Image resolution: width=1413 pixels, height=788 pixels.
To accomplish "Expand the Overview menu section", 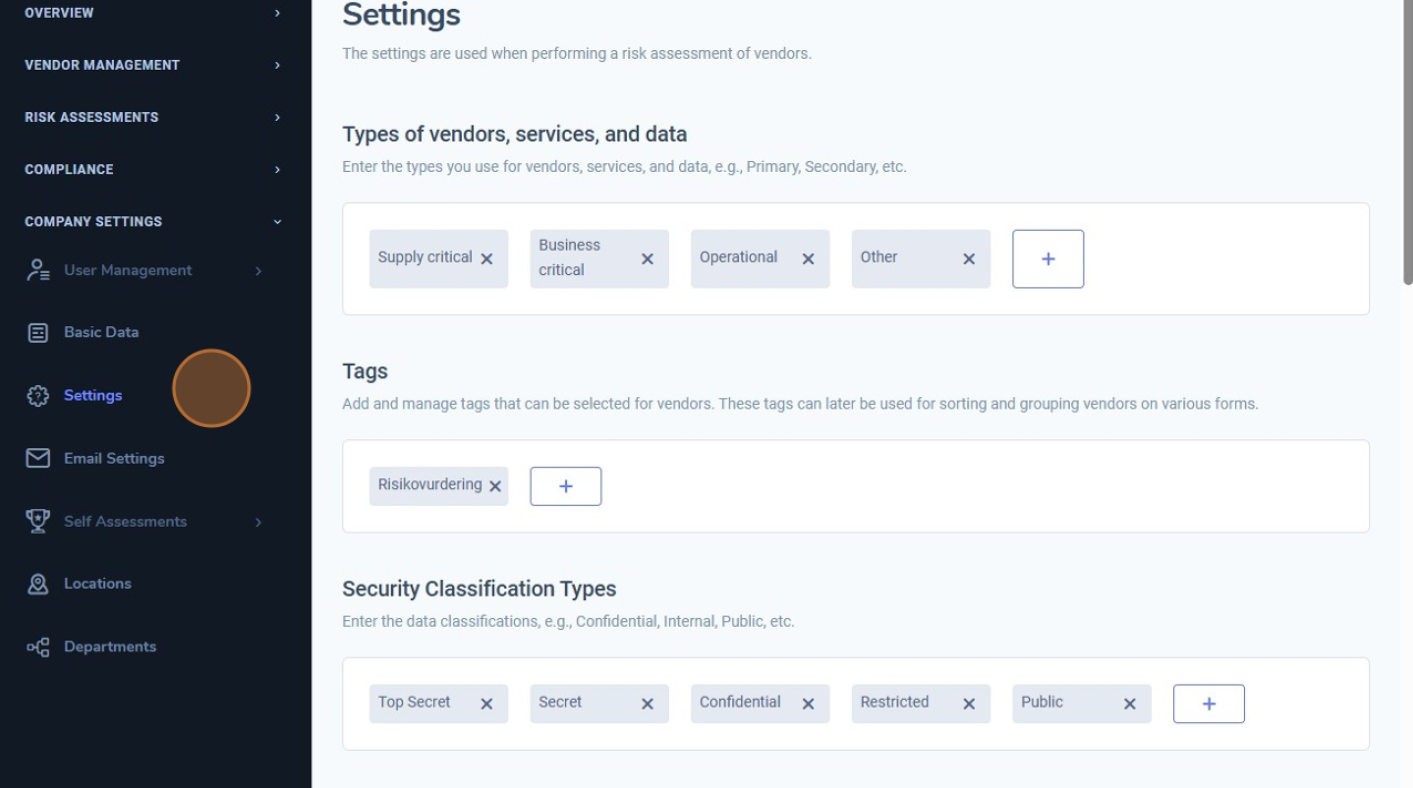I will pos(277,13).
